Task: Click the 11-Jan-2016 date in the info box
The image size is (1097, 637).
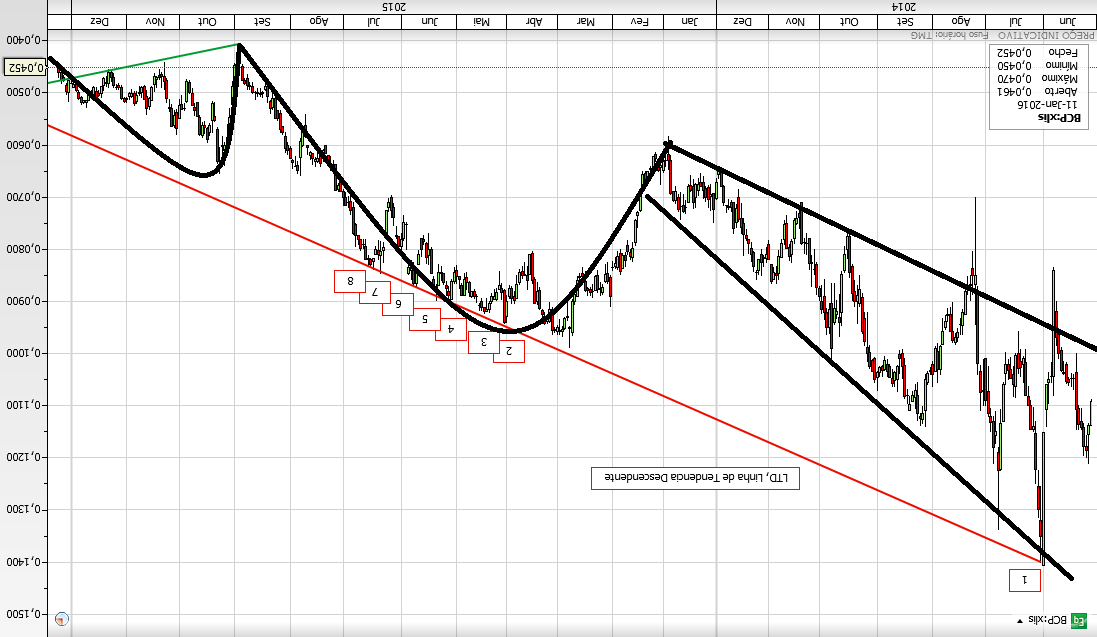Action: click(1047, 104)
